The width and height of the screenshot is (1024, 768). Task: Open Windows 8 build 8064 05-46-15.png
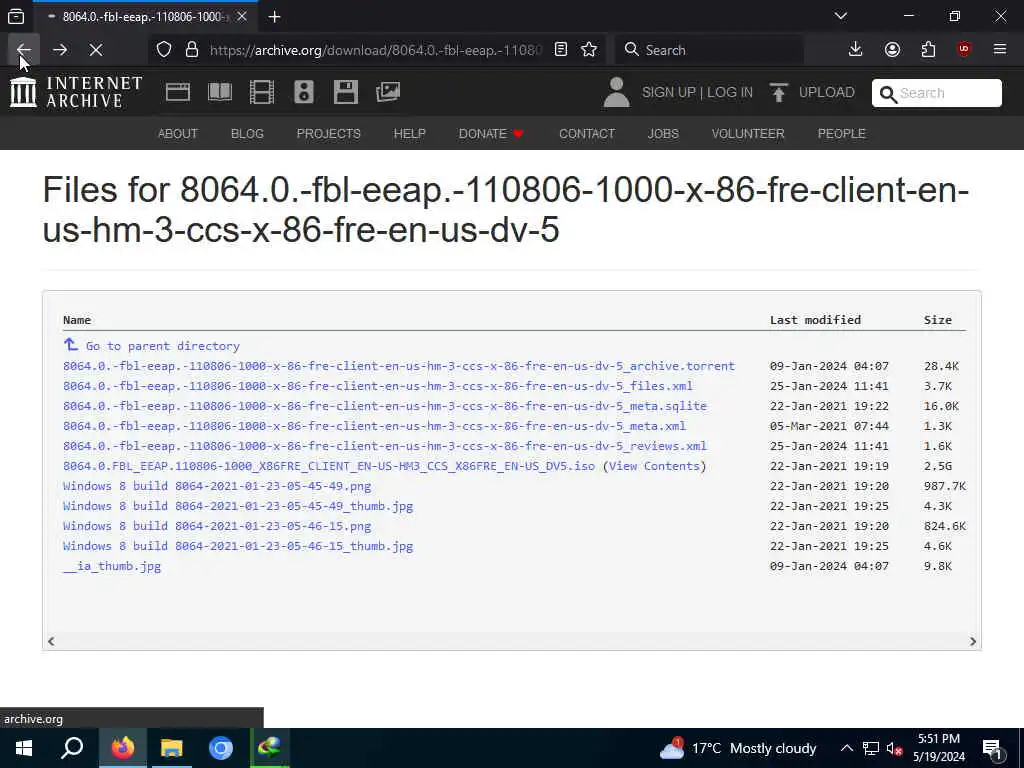(x=217, y=526)
